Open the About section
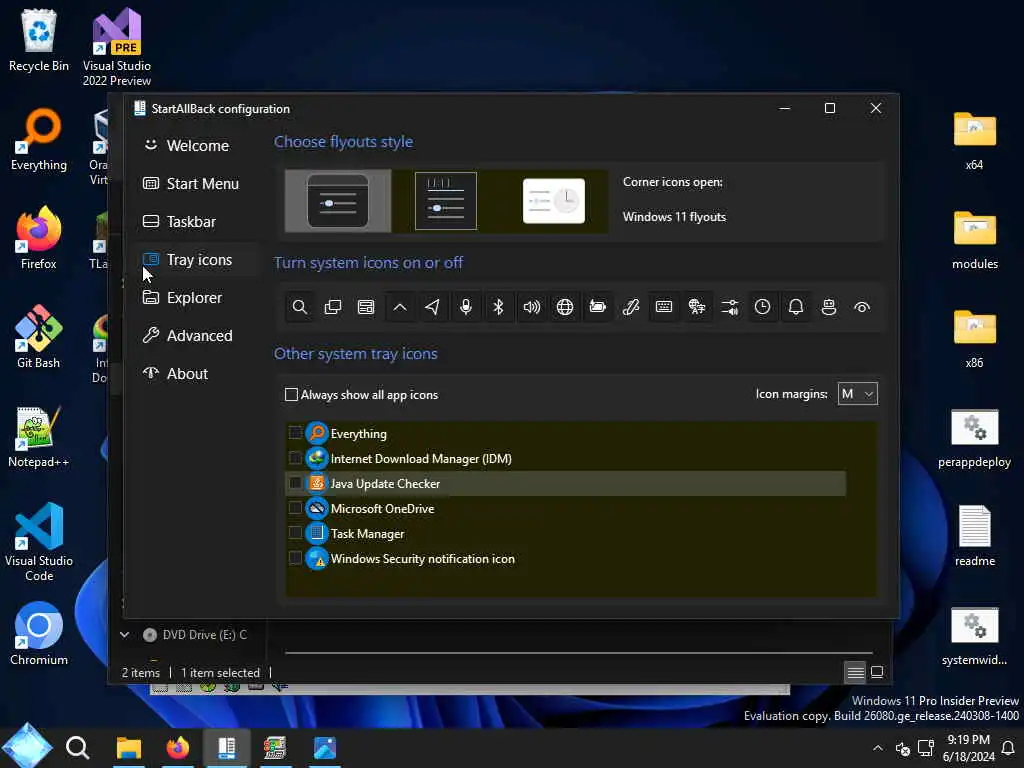 pos(198,374)
